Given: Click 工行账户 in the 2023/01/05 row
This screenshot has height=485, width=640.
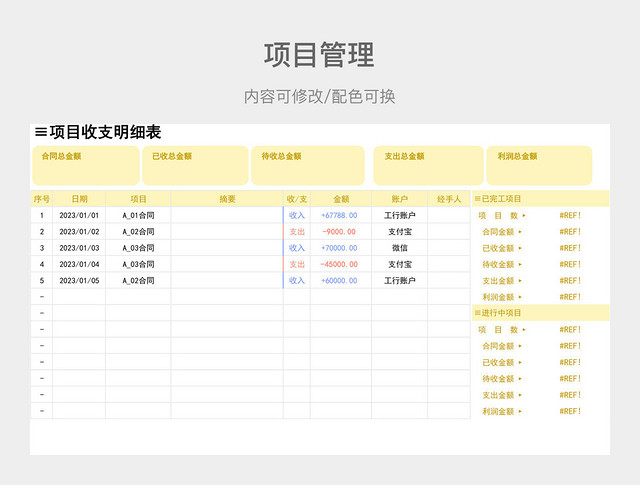Looking at the screenshot, I should click(x=400, y=280).
